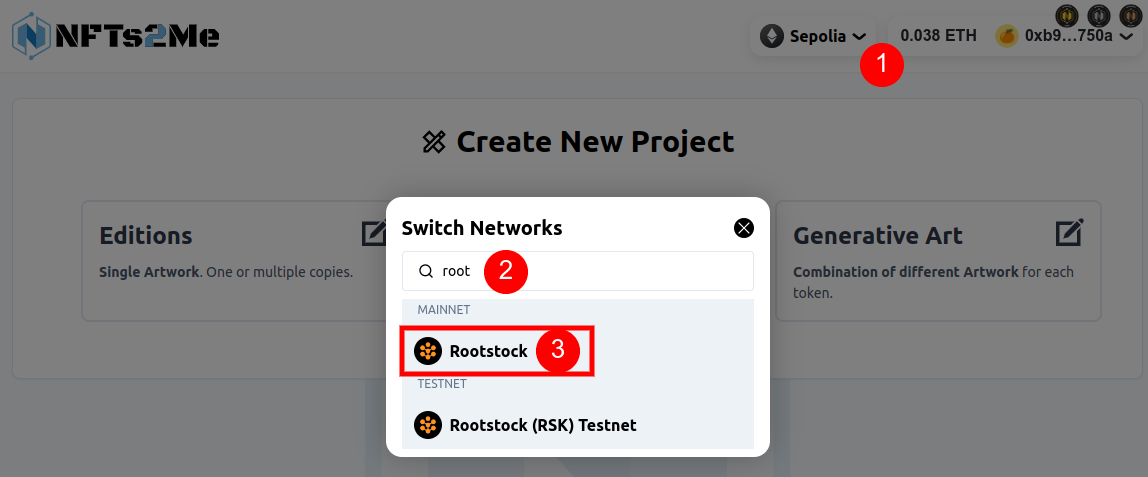This screenshot has height=477, width=1148.
Task: Click the Rootstock Testnet logo icon
Action: click(428, 424)
